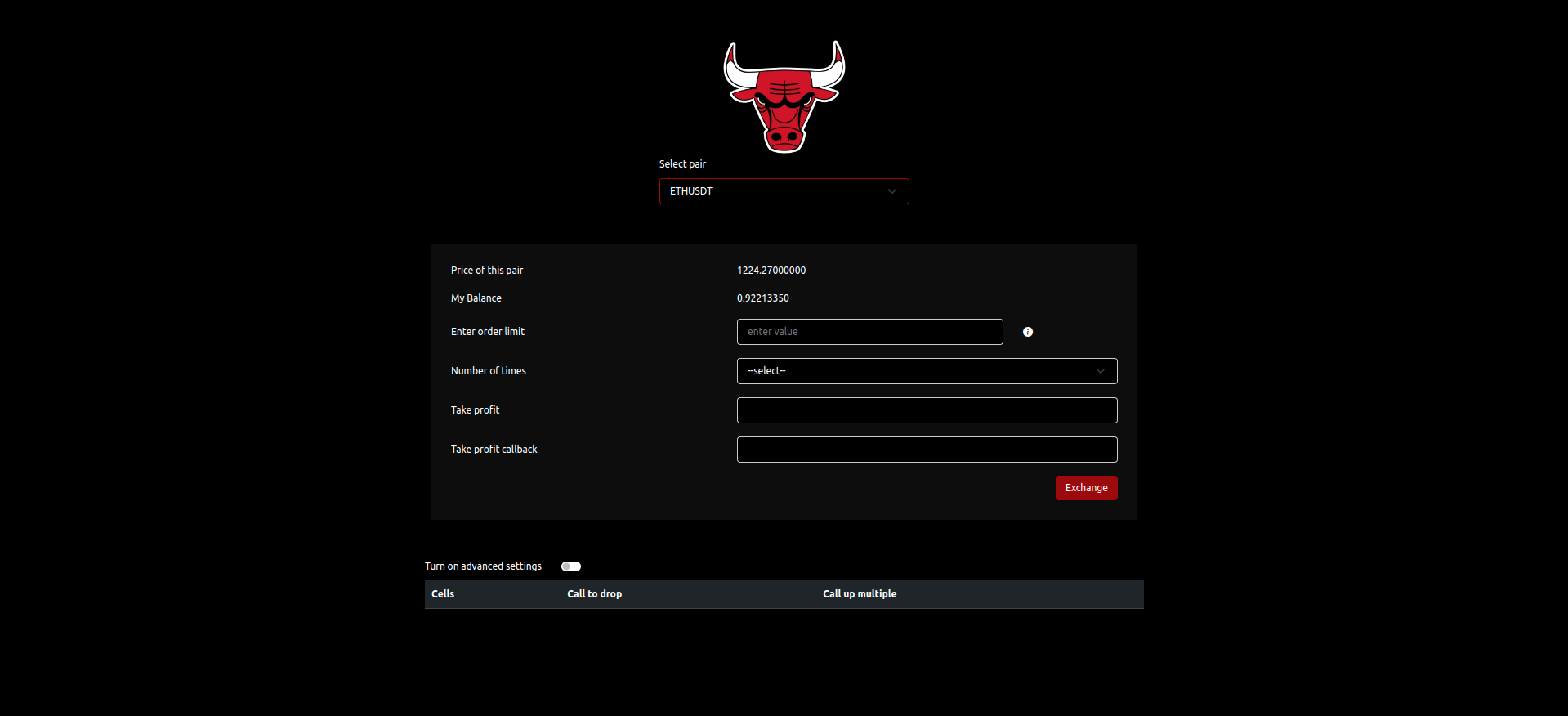The image size is (1568, 716).
Task: Select the balance value 0.92213350
Action: point(763,298)
